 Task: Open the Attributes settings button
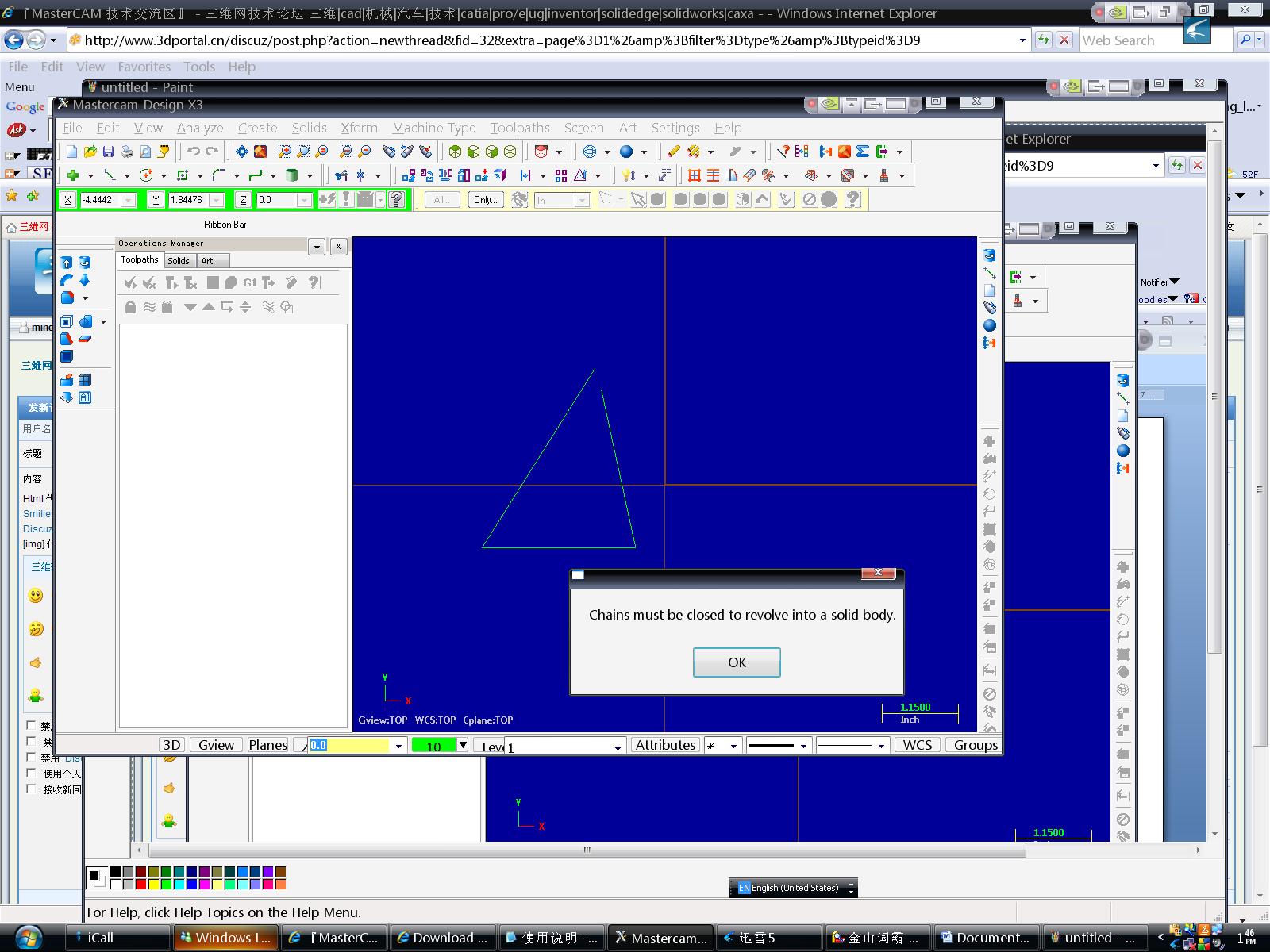point(665,745)
